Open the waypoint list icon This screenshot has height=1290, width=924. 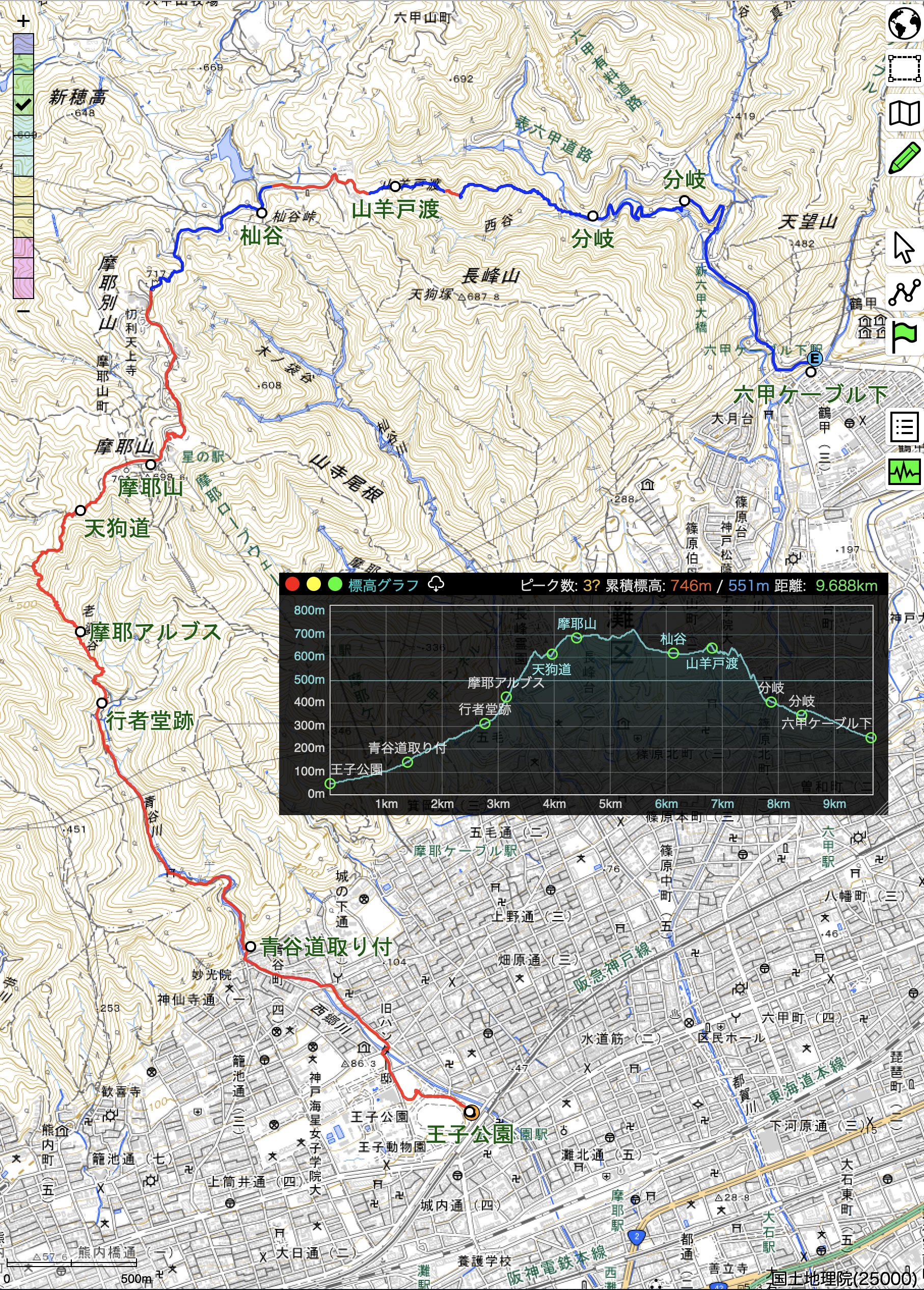point(904,426)
